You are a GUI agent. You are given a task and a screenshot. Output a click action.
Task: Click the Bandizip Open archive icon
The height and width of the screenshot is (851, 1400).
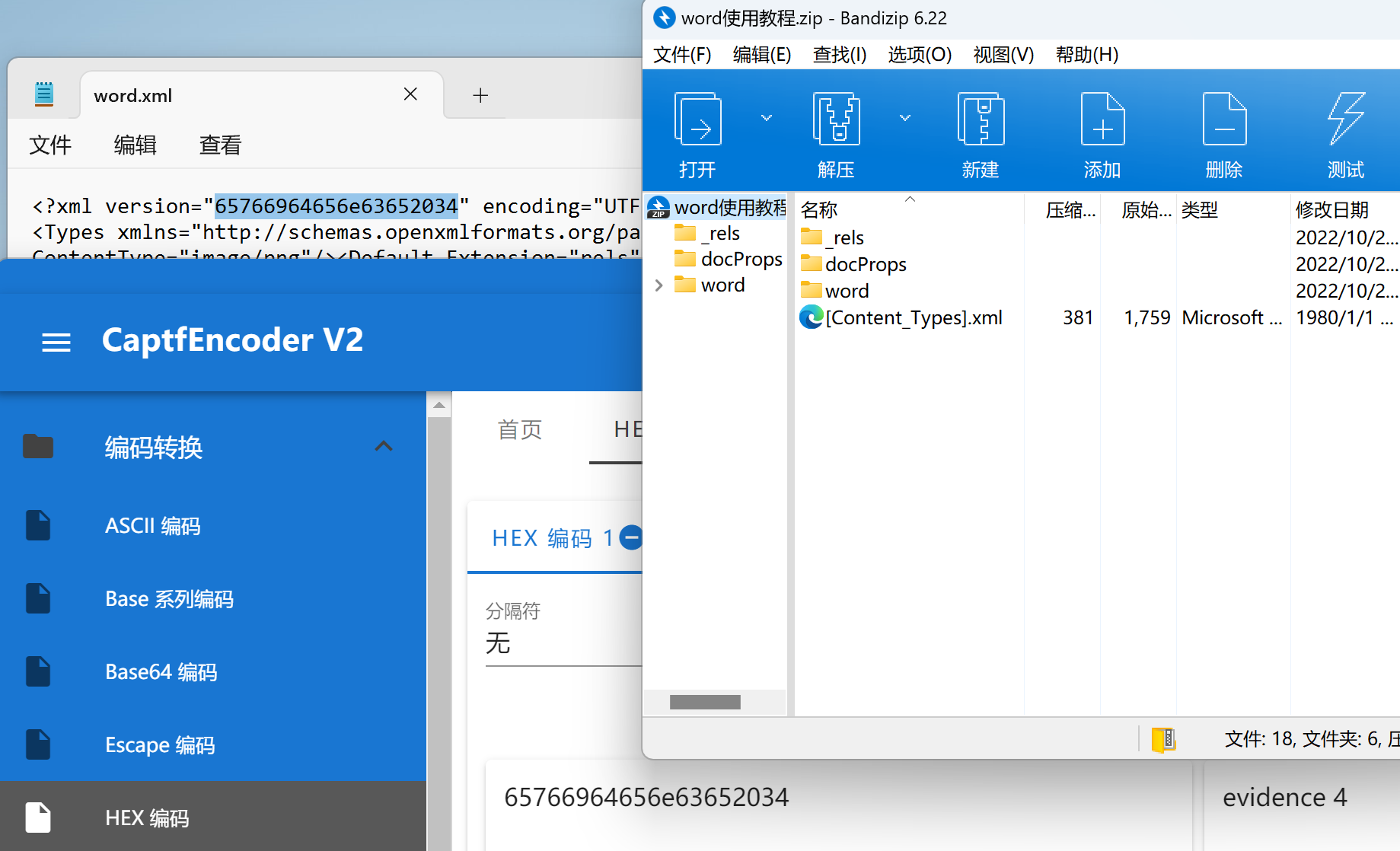click(697, 120)
